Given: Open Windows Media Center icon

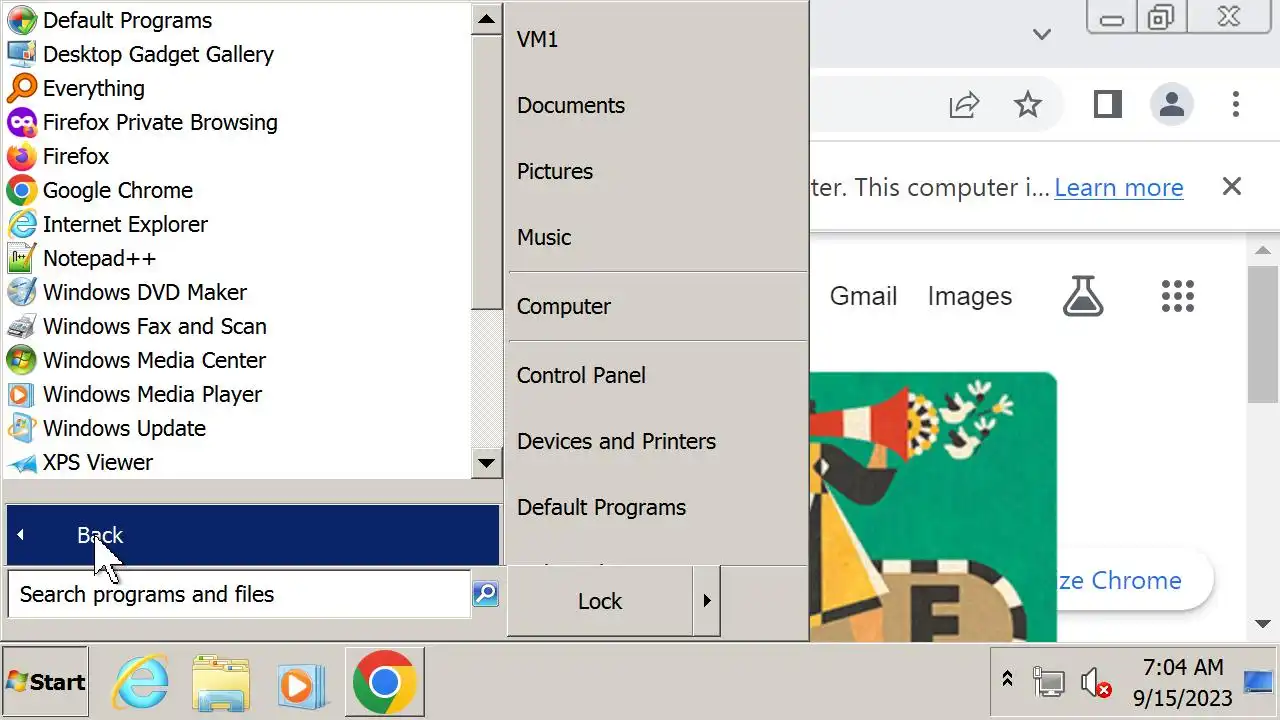Looking at the screenshot, I should click(22, 360).
